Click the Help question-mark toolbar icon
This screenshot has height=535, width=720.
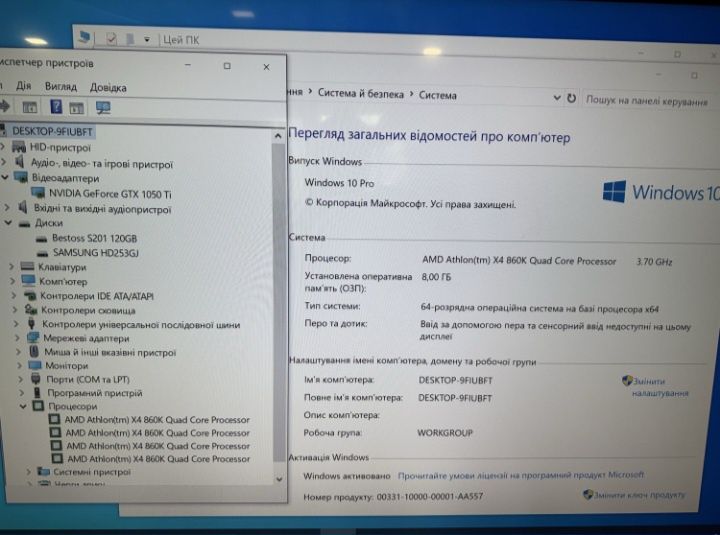(x=56, y=107)
